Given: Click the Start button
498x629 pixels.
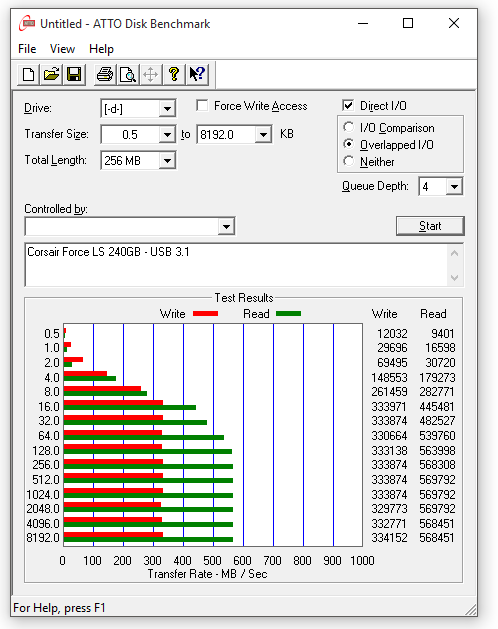Looking at the screenshot, I should pyautogui.click(x=430, y=226).
